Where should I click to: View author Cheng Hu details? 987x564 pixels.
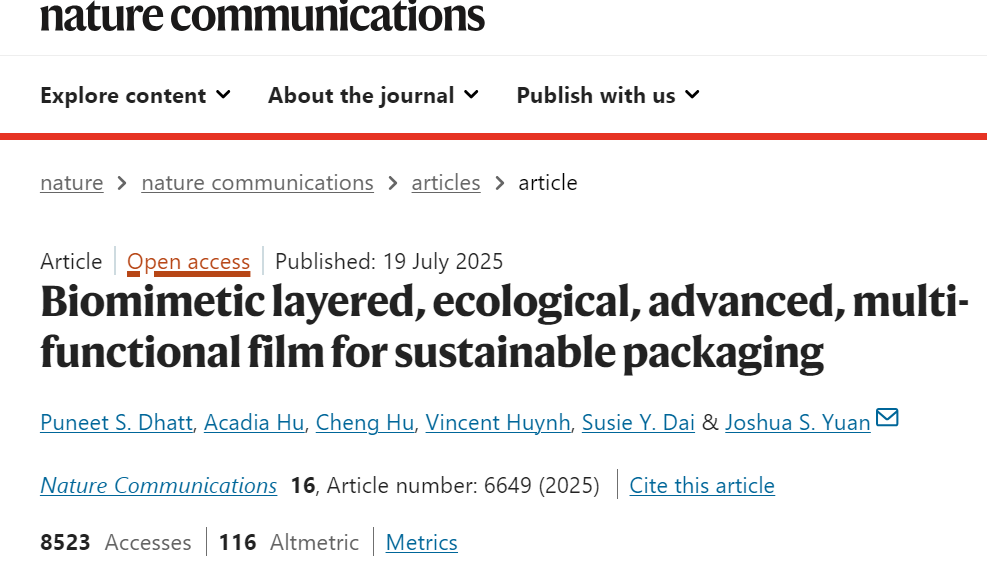click(364, 423)
